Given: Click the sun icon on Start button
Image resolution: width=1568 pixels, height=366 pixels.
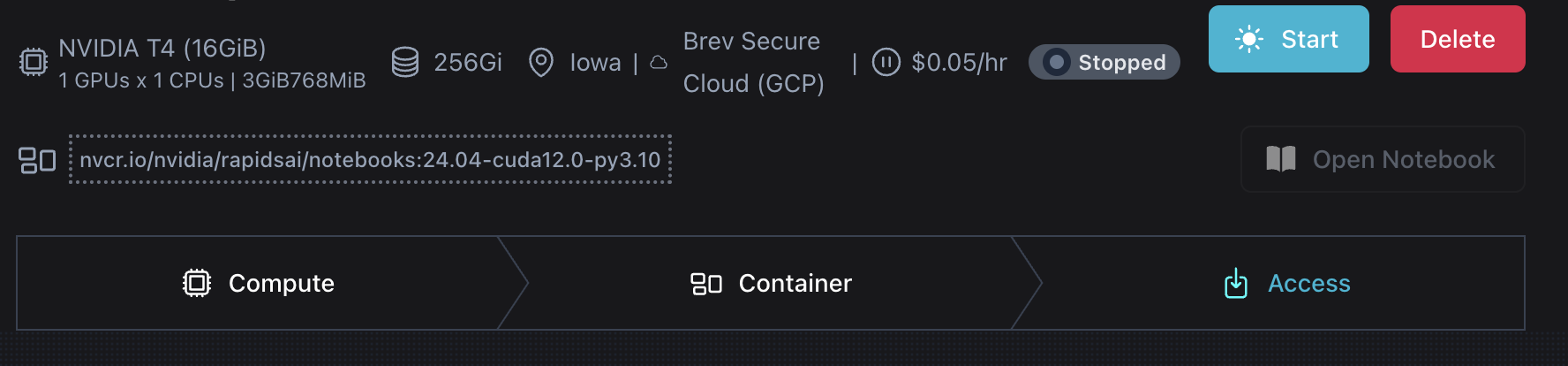Looking at the screenshot, I should (x=1249, y=40).
